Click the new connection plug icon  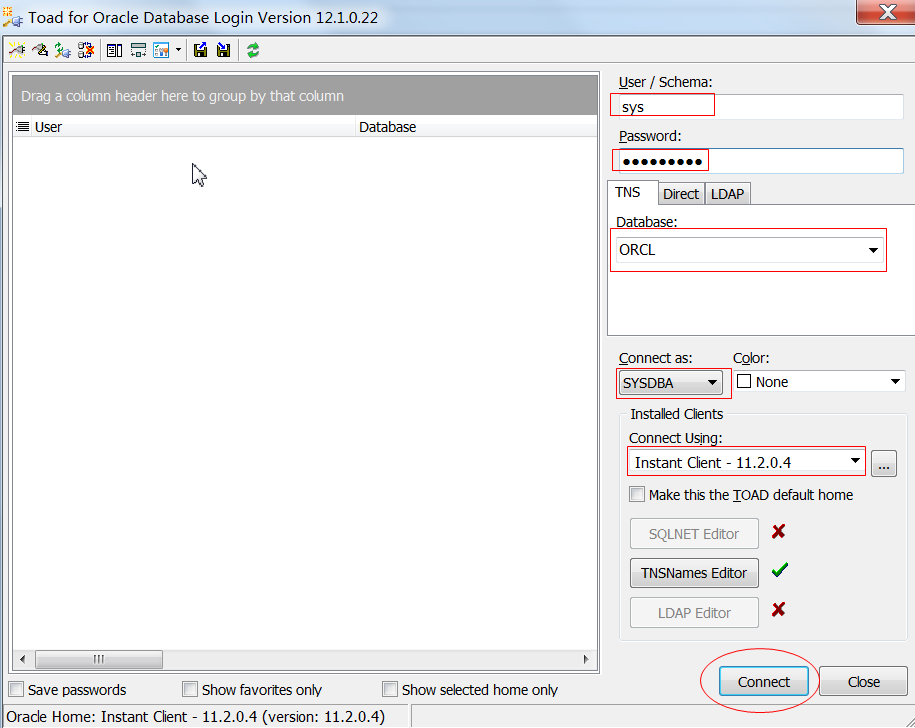(16, 51)
